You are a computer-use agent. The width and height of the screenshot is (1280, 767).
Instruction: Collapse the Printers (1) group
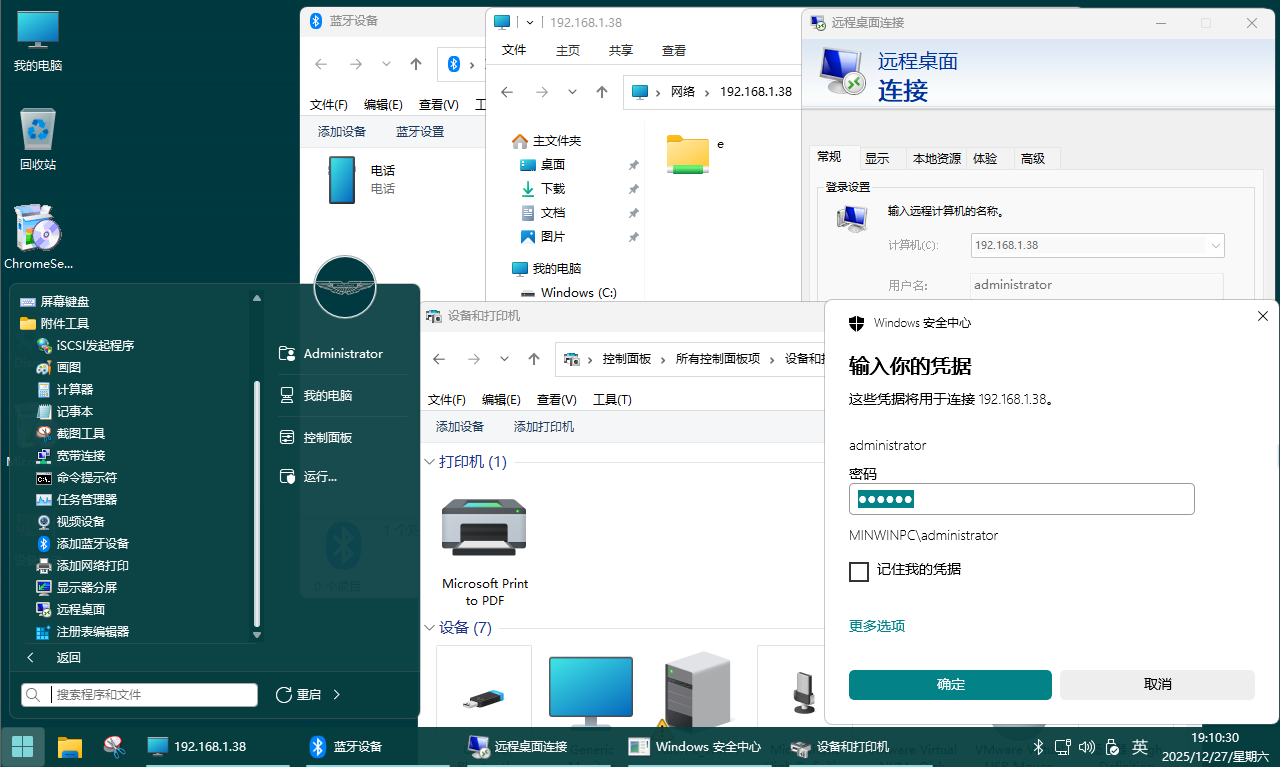pyautogui.click(x=430, y=462)
